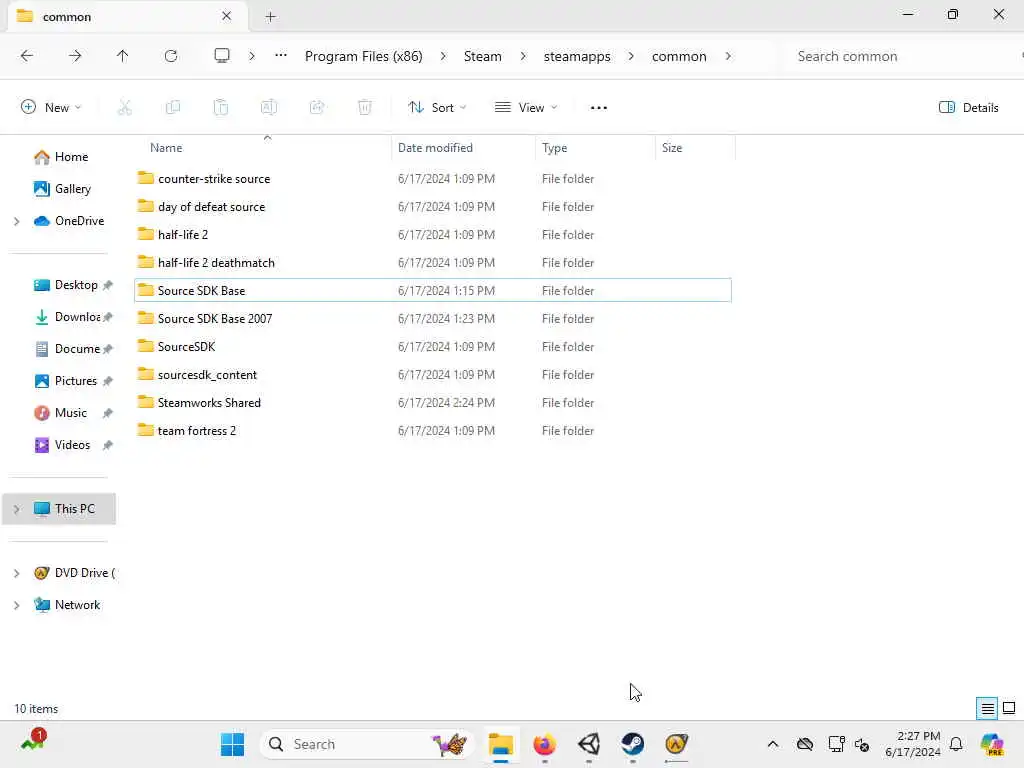
Task: Sort by the Name column header
Action: pyautogui.click(x=264, y=148)
